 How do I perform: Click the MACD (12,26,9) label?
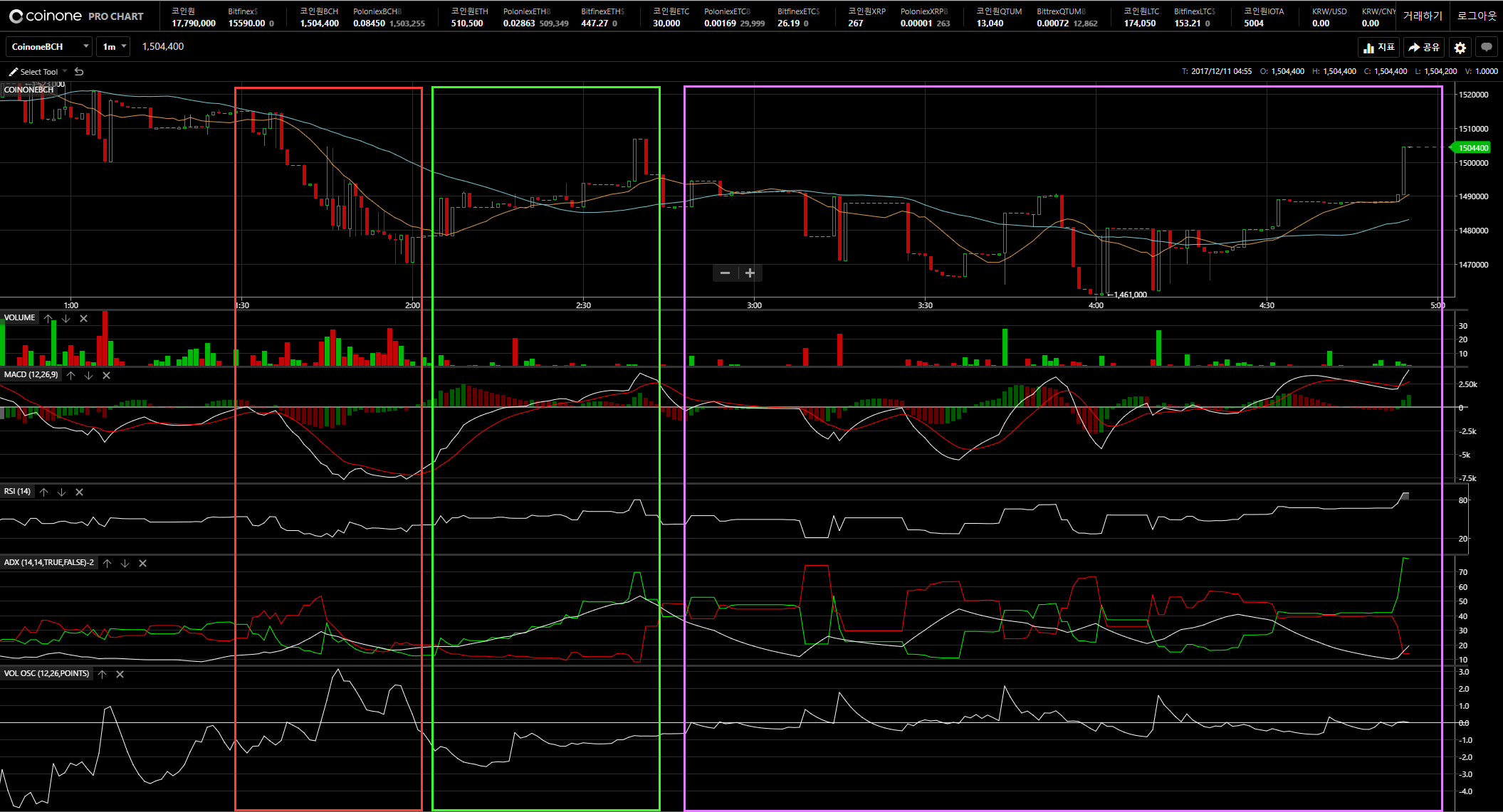tap(31, 375)
